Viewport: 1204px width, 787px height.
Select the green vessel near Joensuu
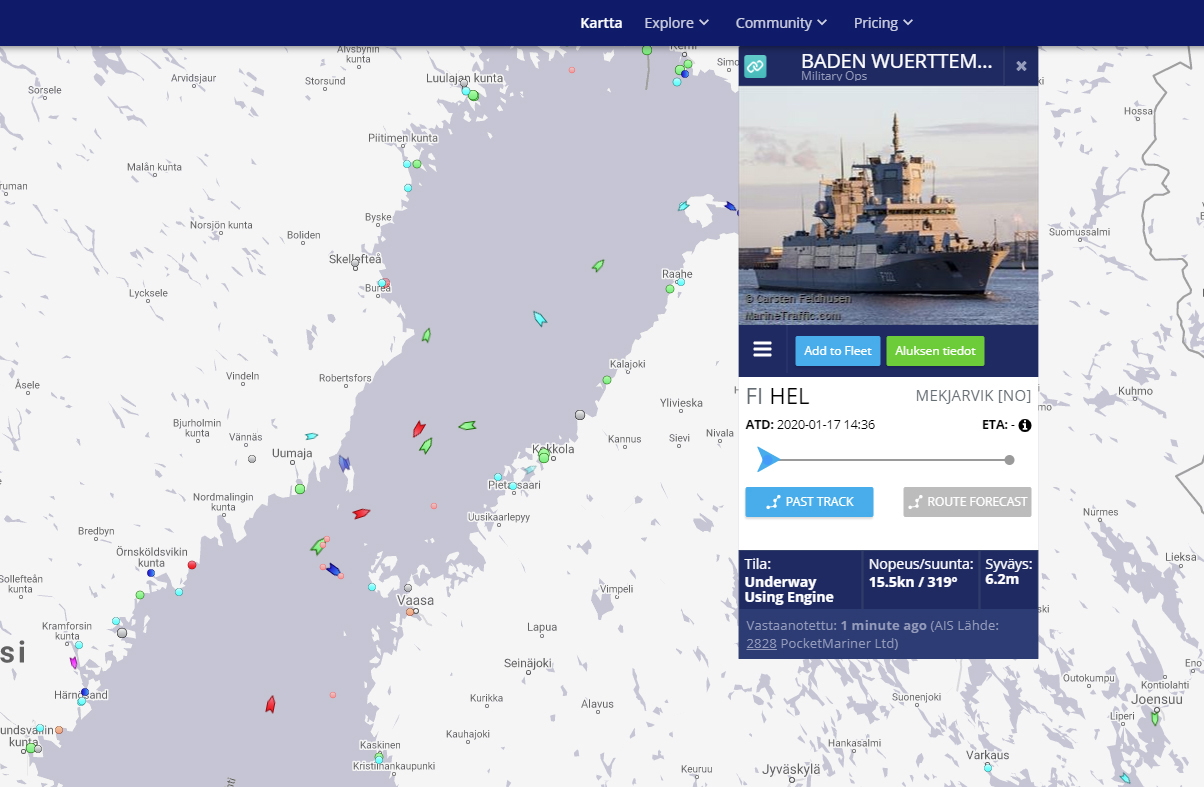pos(1155,718)
